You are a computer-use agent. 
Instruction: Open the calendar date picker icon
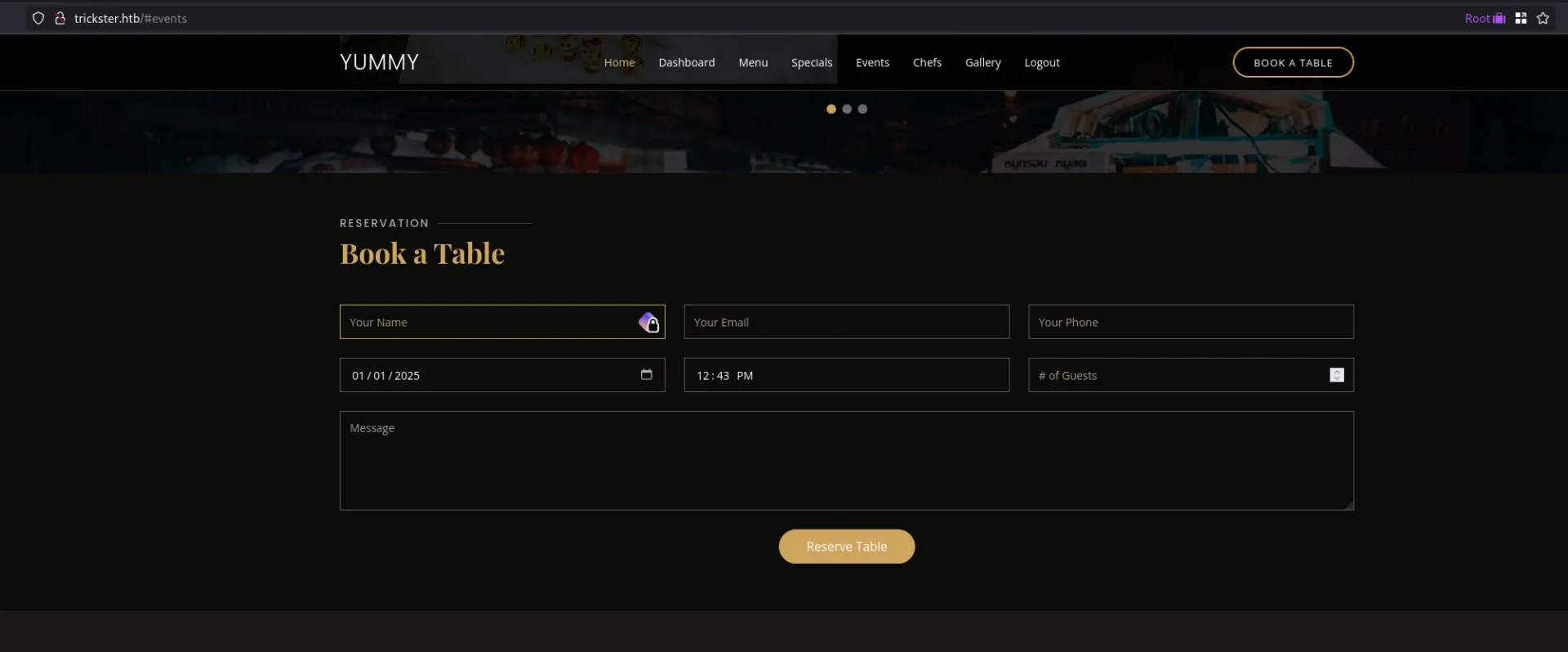click(x=647, y=374)
